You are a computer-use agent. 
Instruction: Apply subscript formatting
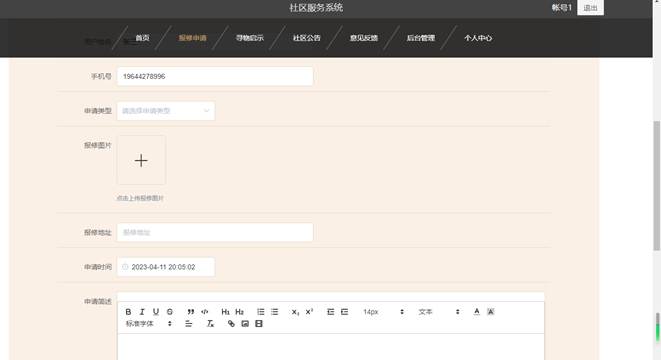click(x=295, y=312)
